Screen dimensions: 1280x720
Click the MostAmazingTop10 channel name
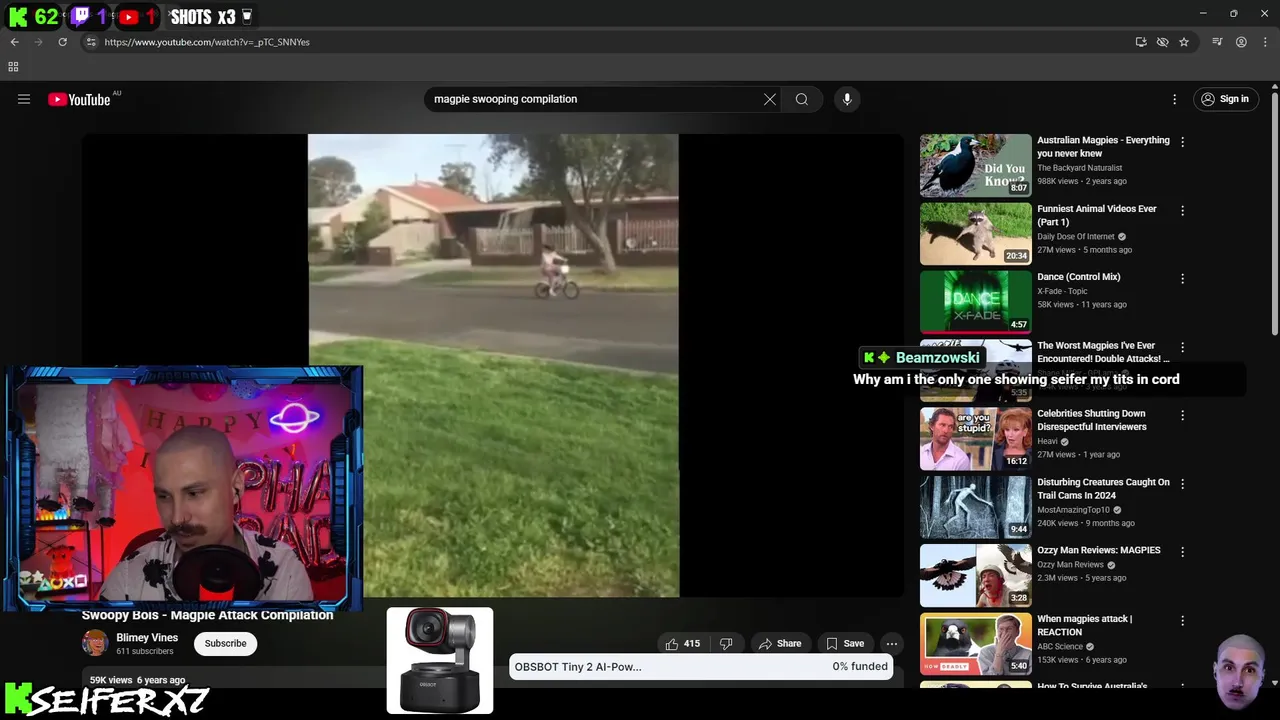pos(1074,510)
